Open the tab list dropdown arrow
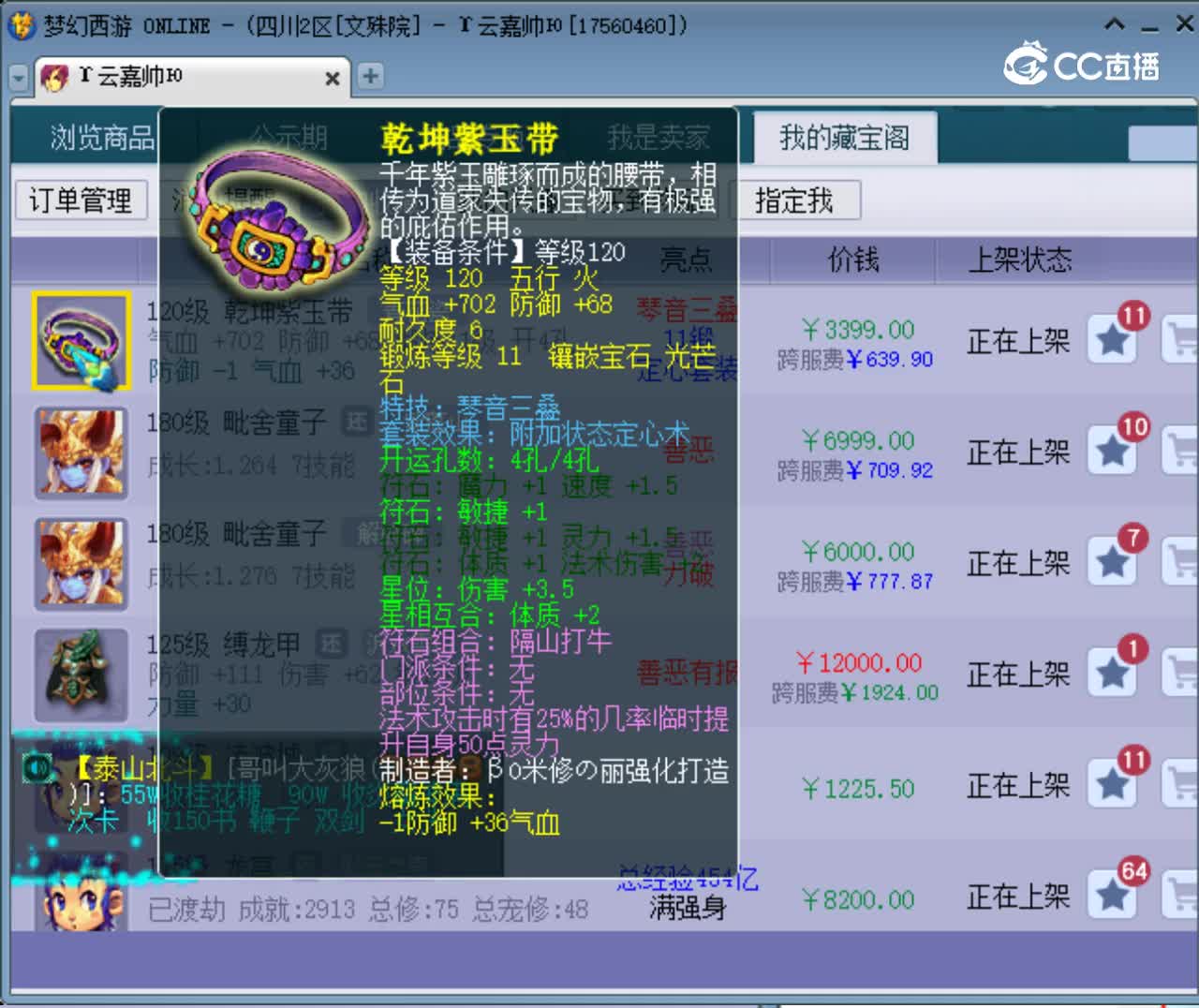The width and height of the screenshot is (1199, 1008). pyautogui.click(x=19, y=78)
